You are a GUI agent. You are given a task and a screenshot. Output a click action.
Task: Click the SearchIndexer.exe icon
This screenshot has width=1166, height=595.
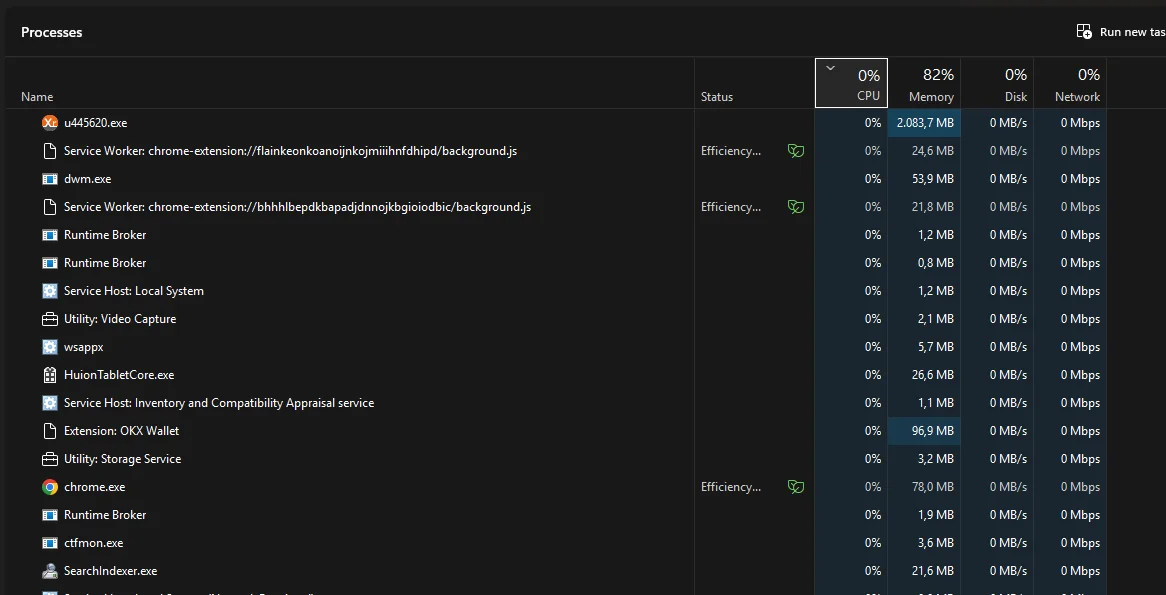50,571
